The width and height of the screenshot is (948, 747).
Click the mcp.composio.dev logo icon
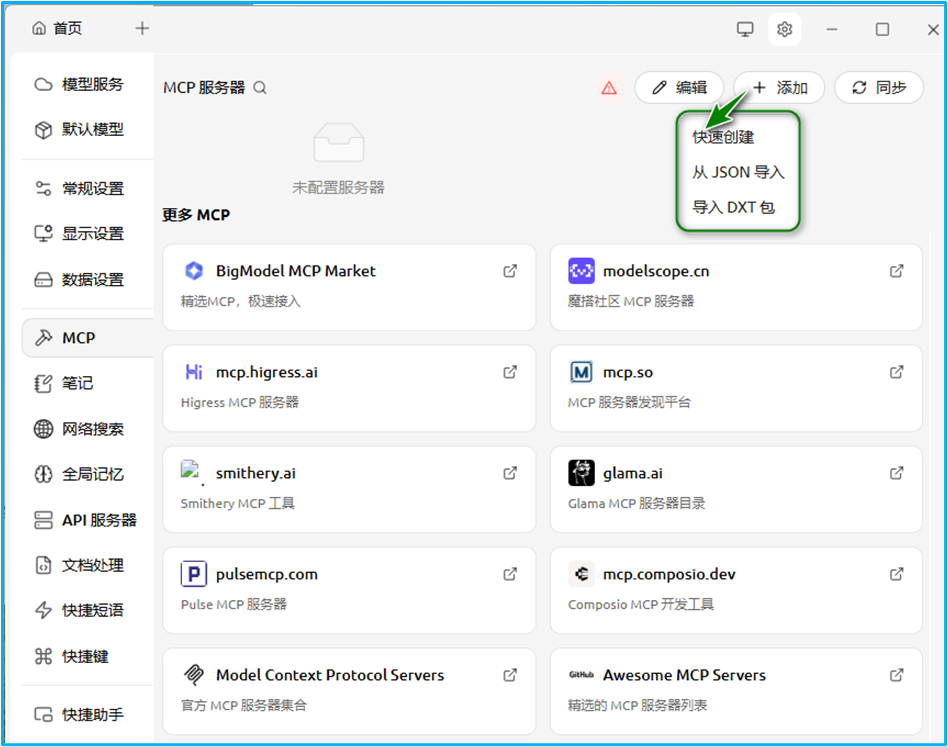581,574
